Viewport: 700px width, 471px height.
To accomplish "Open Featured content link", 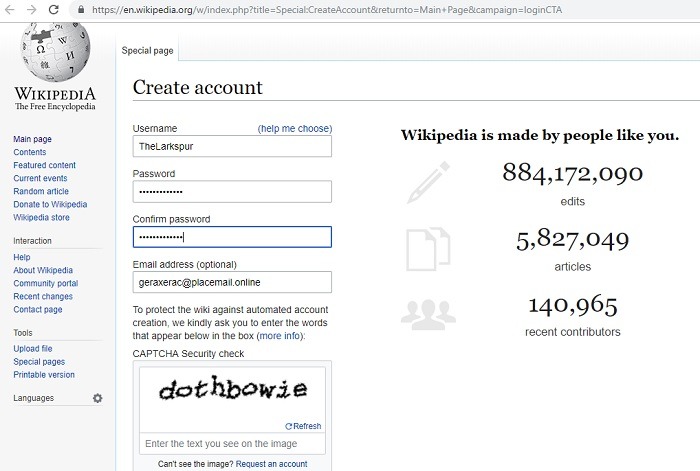I will 44,165.
